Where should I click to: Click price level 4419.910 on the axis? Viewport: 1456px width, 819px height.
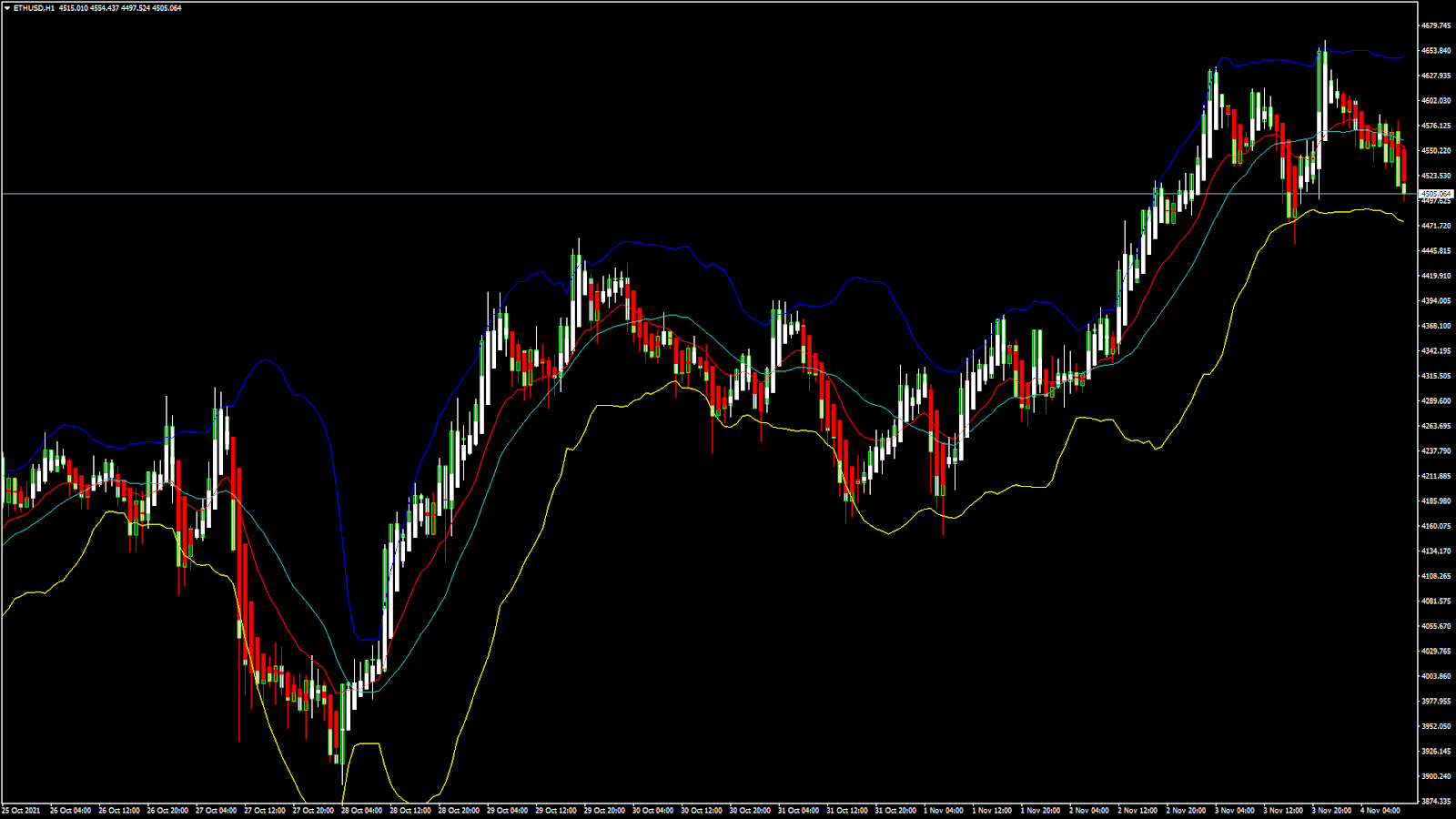1436,276
